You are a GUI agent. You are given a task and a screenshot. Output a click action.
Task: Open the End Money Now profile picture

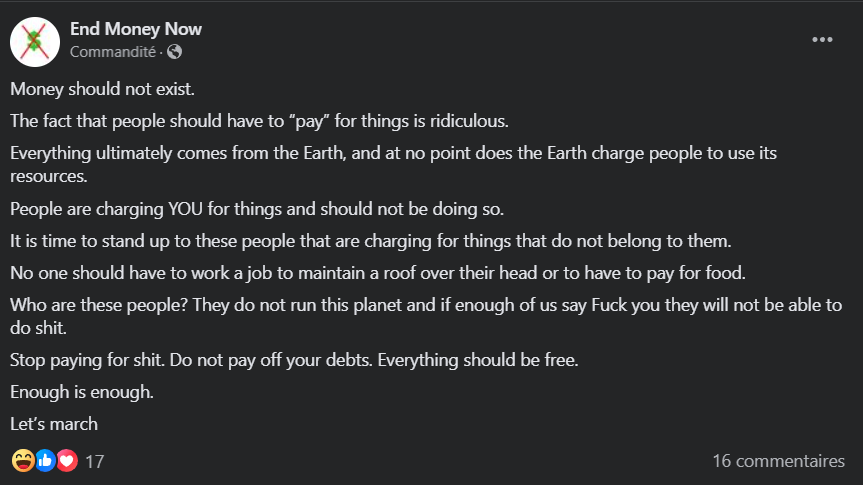tap(35, 42)
